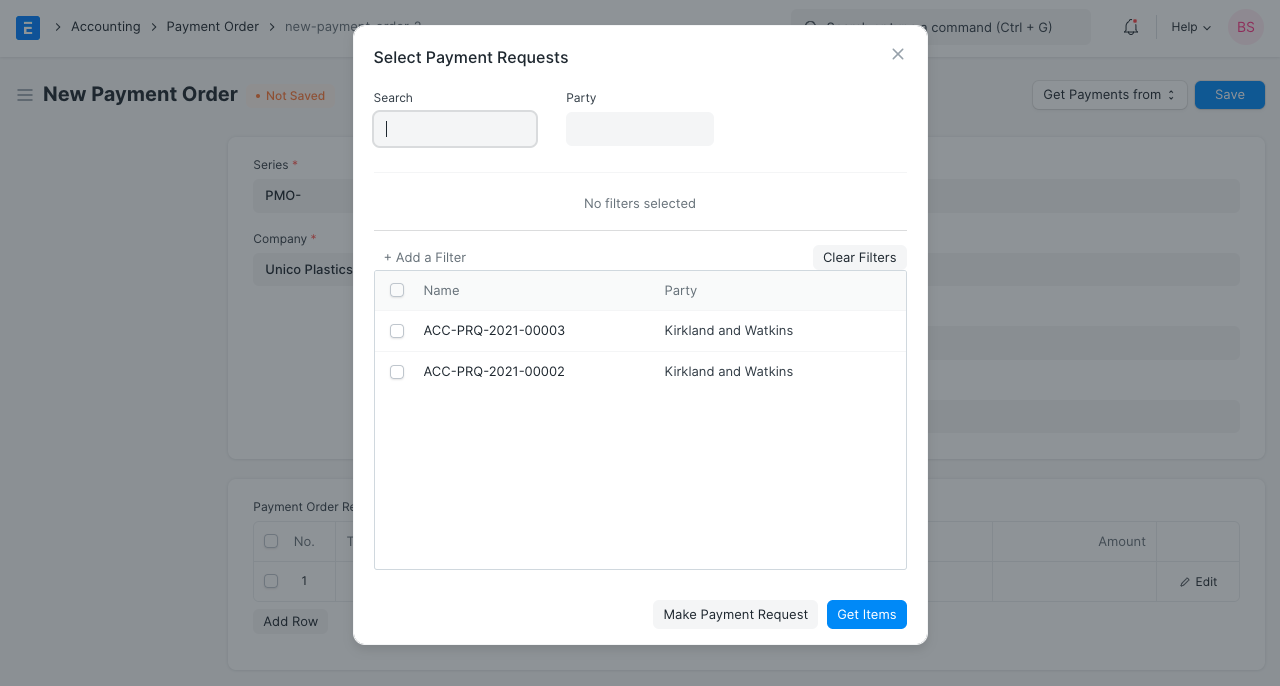Viewport: 1280px width, 686px height.
Task: Click the sidebar hamburger icon next to New Payment Order
Action: 24,94
